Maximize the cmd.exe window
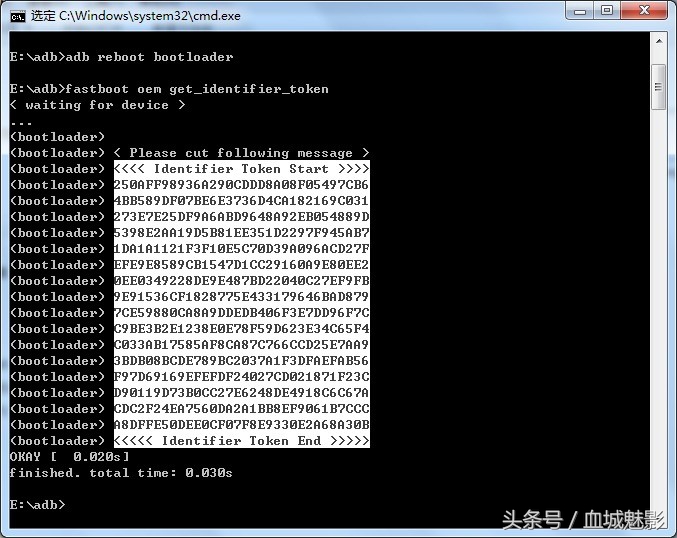 pyautogui.click(x=607, y=10)
